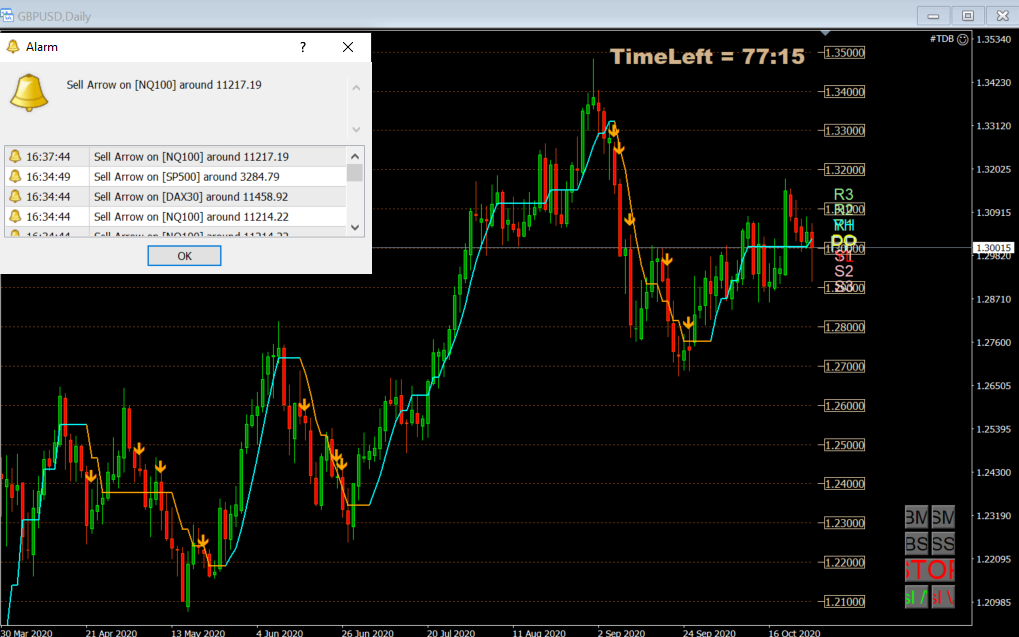This screenshot has width=1019, height=637.
Task: Click the red STOP button on chart
Action: (x=929, y=570)
